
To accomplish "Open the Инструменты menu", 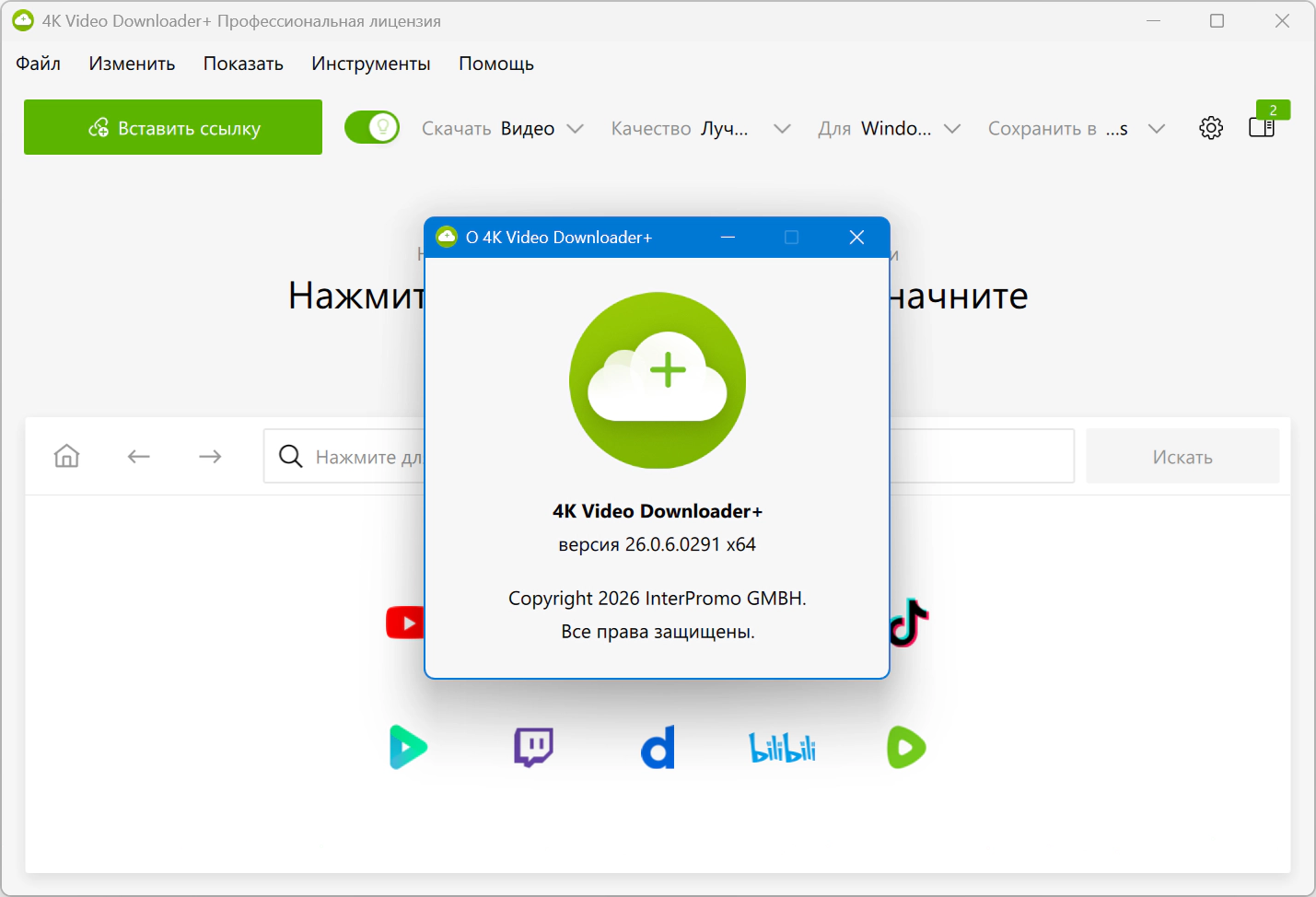I will click(x=370, y=64).
